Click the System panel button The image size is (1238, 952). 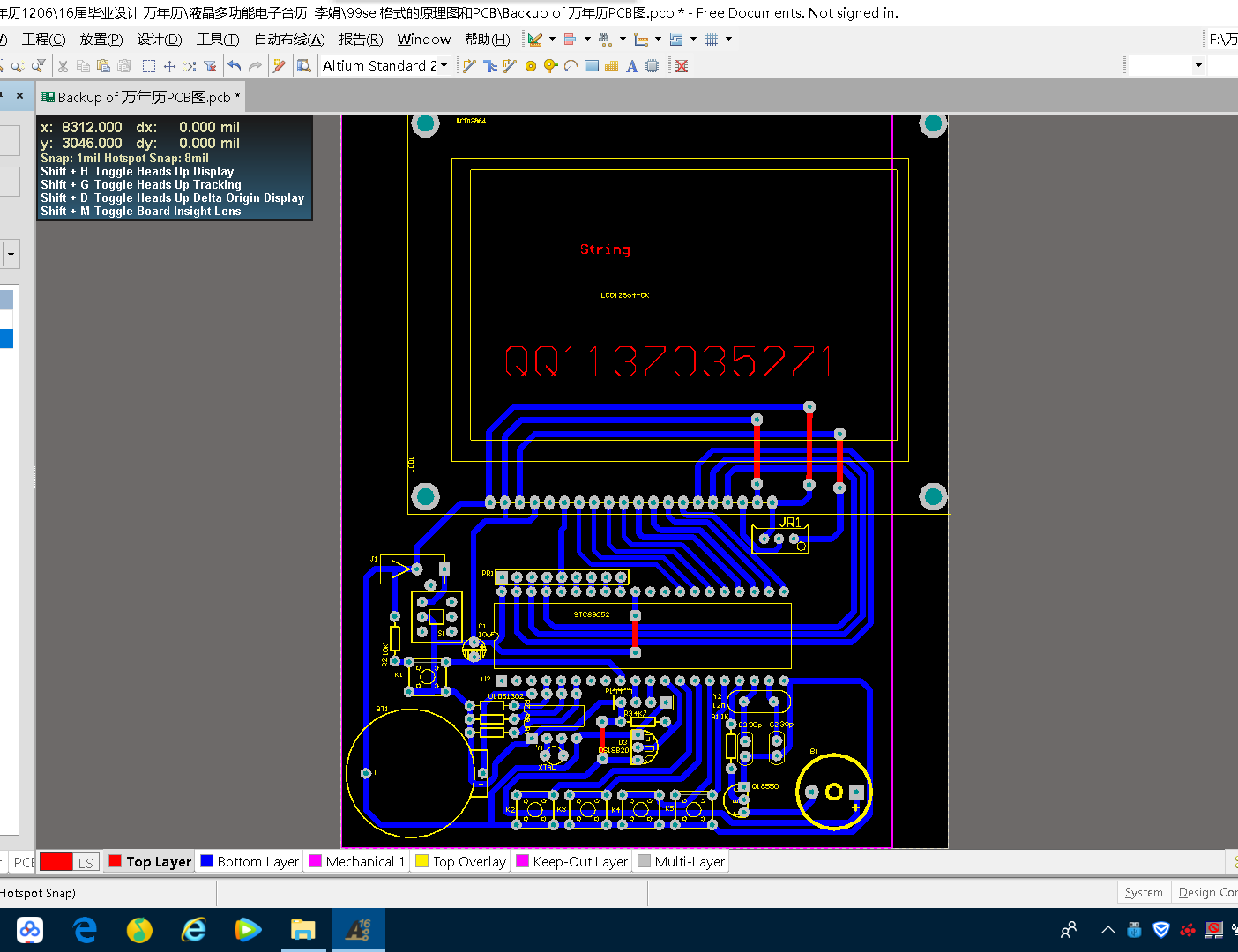[x=1144, y=892]
